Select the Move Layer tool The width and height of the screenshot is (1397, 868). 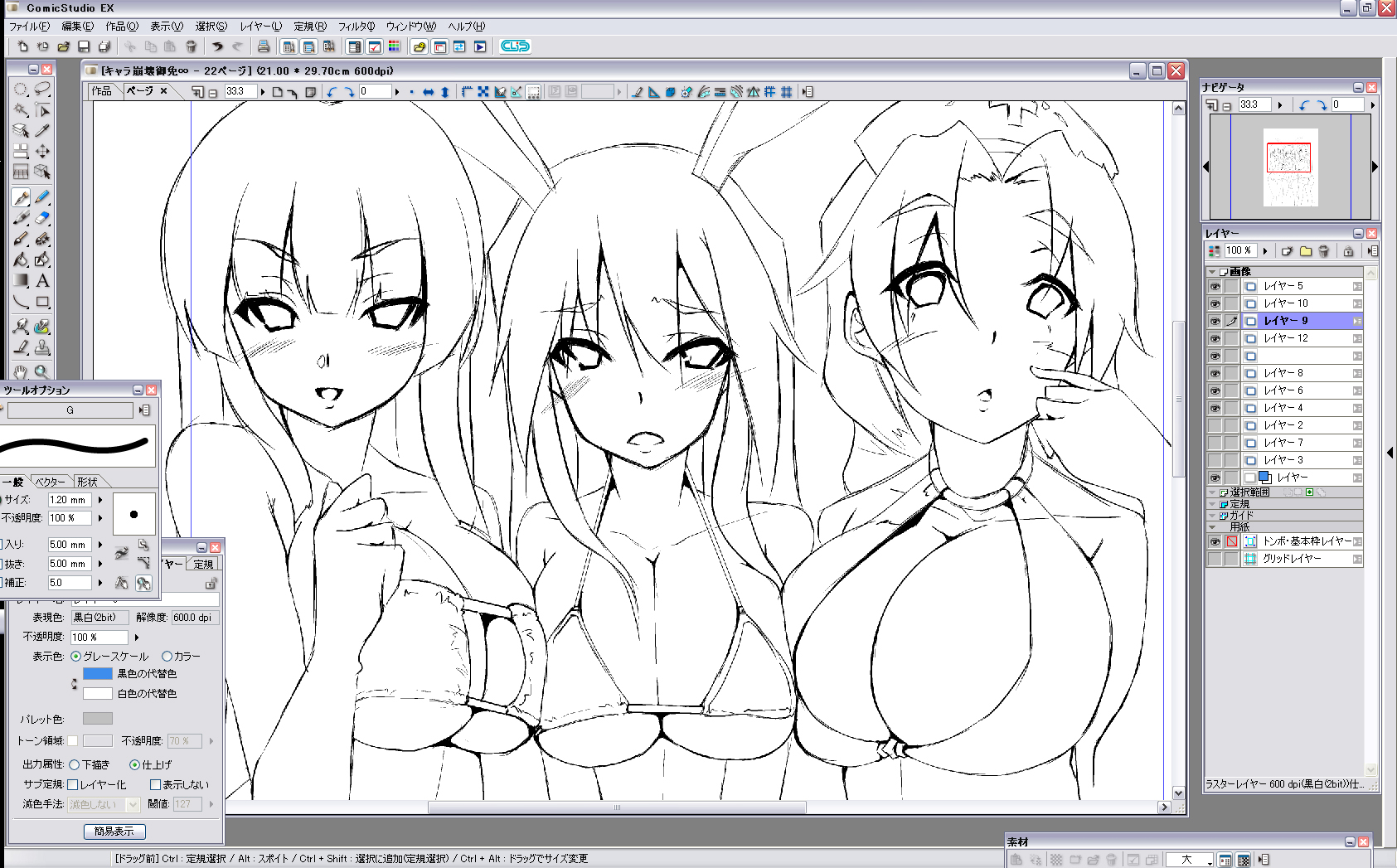[42, 151]
